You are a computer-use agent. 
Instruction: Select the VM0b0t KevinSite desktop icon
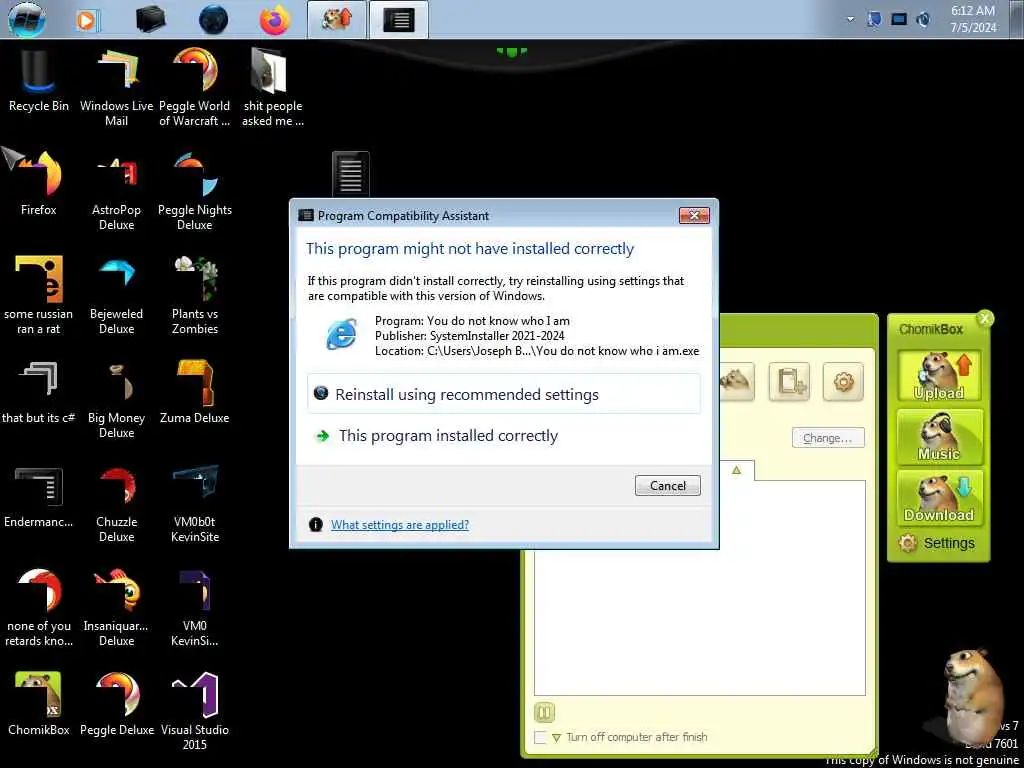click(x=195, y=504)
